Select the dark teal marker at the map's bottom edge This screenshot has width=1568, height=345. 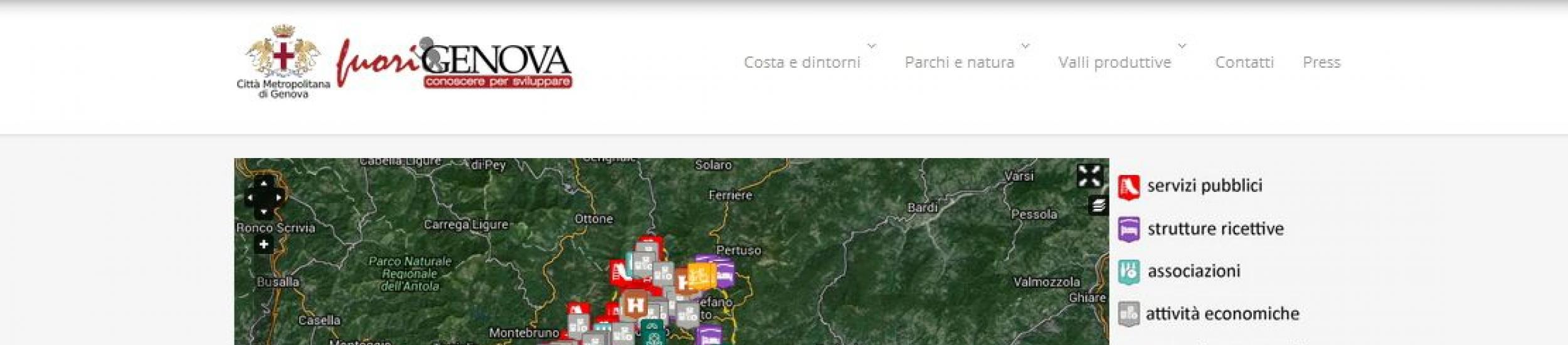coord(652,332)
